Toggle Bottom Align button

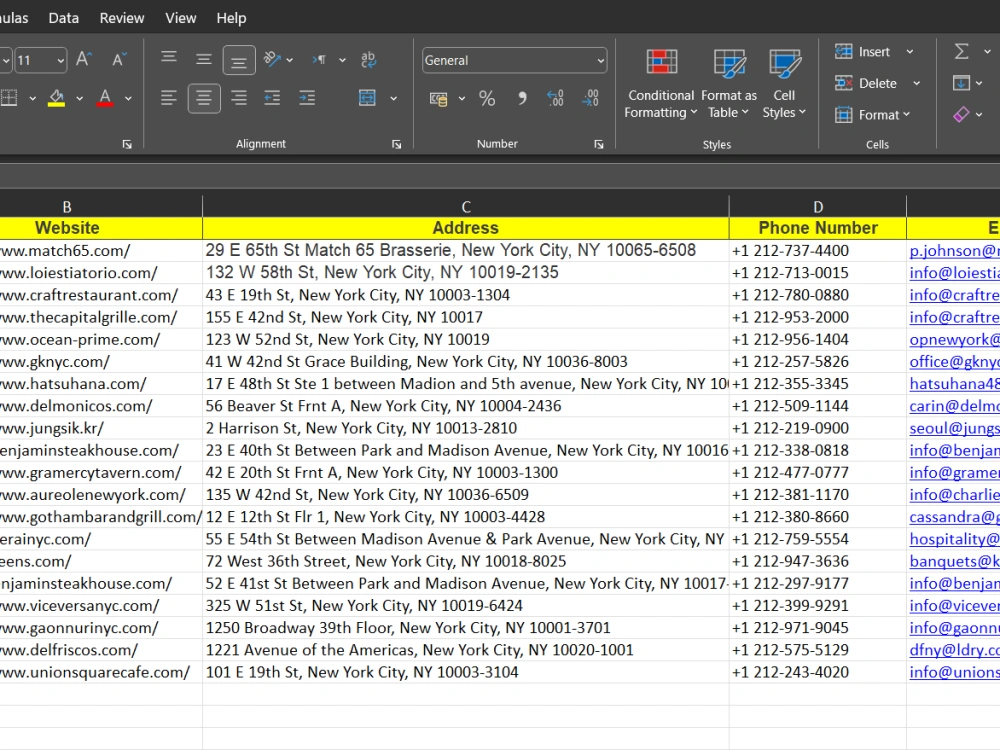click(239, 60)
